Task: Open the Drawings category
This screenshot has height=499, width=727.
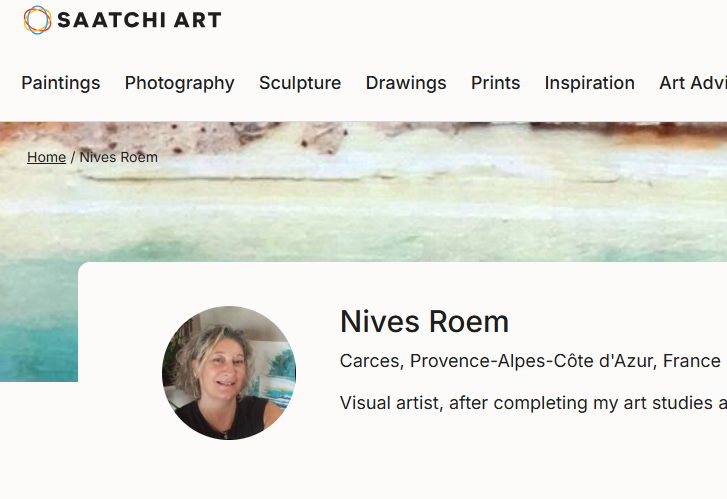Action: [x=406, y=83]
